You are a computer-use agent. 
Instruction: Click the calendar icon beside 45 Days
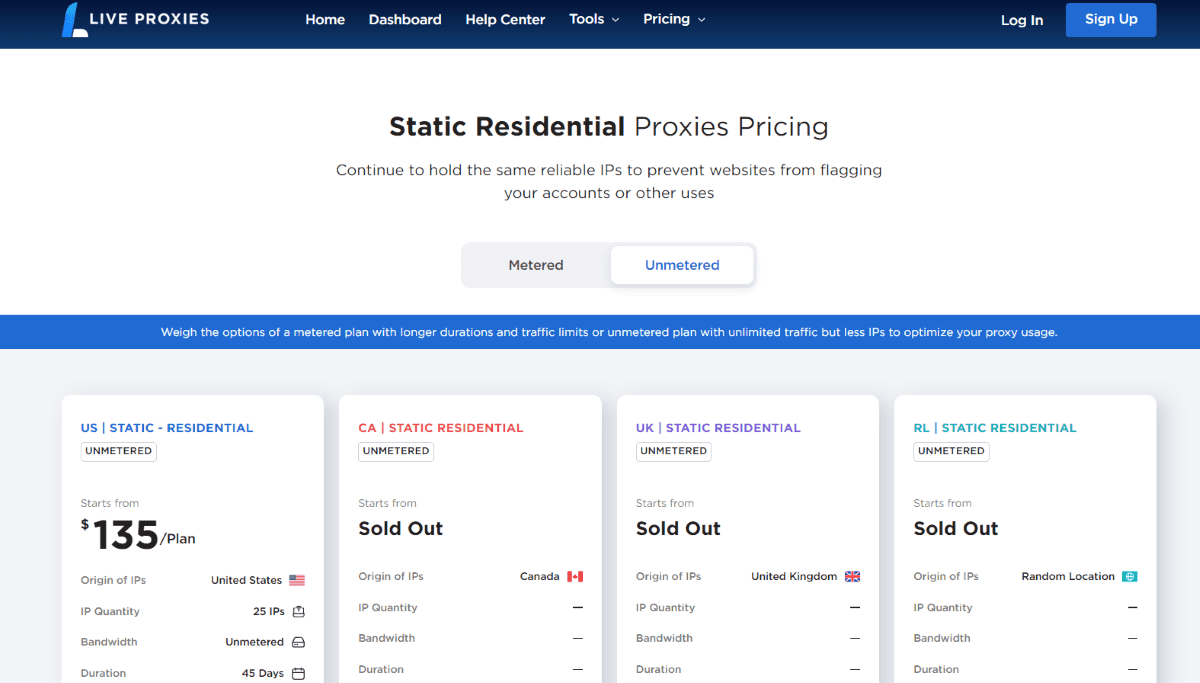coord(298,674)
